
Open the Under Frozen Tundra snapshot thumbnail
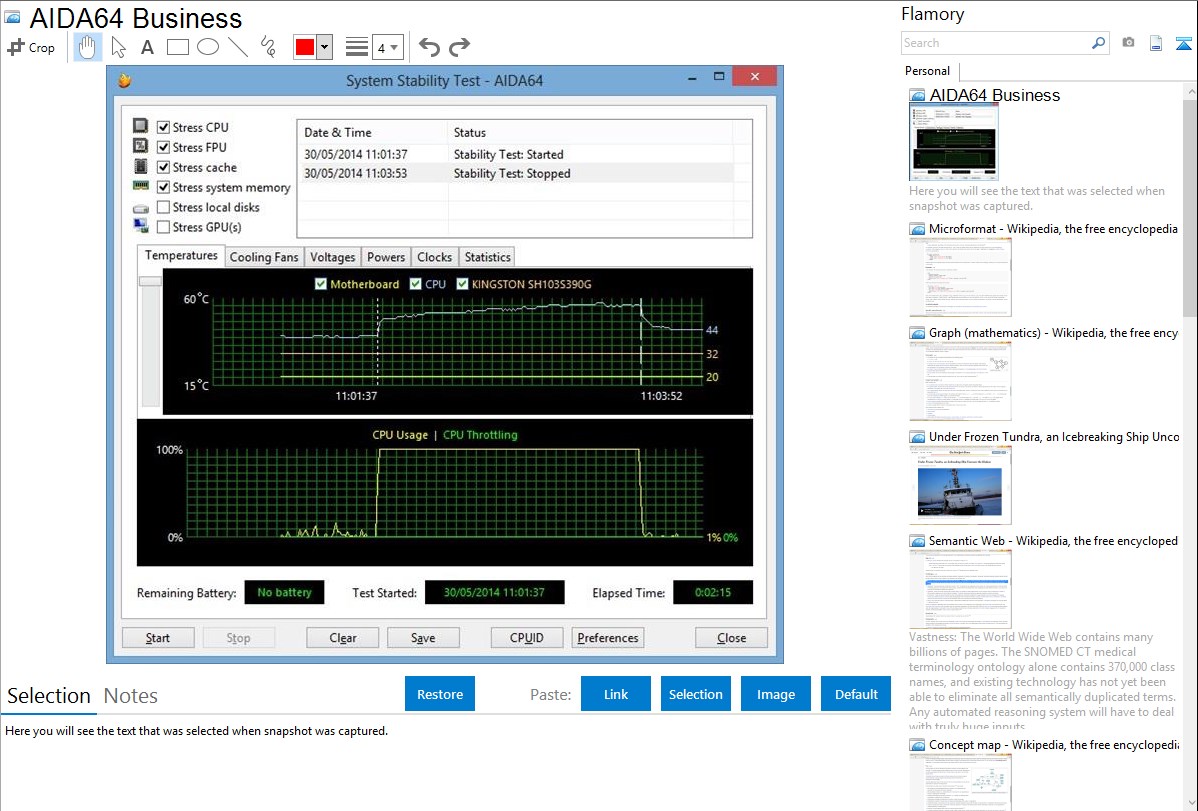pyautogui.click(x=960, y=486)
